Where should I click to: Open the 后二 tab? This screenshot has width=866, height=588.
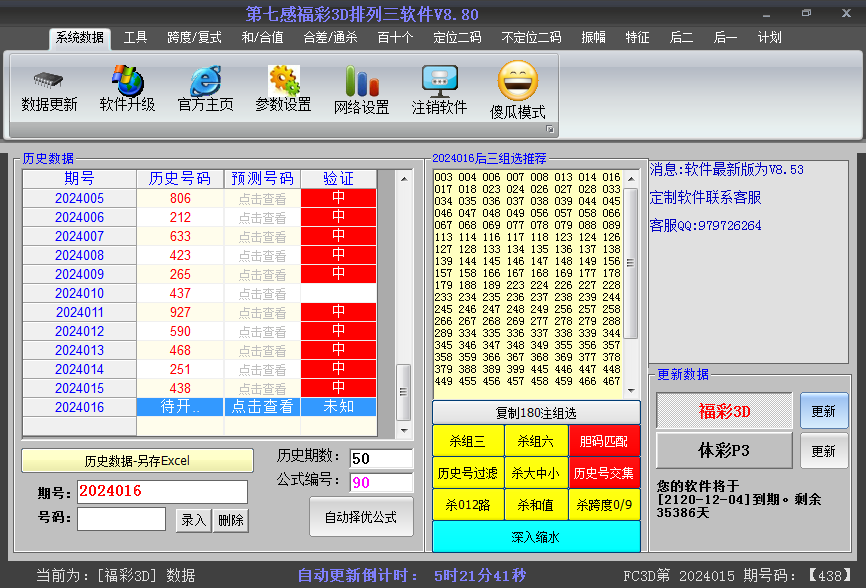tap(682, 38)
